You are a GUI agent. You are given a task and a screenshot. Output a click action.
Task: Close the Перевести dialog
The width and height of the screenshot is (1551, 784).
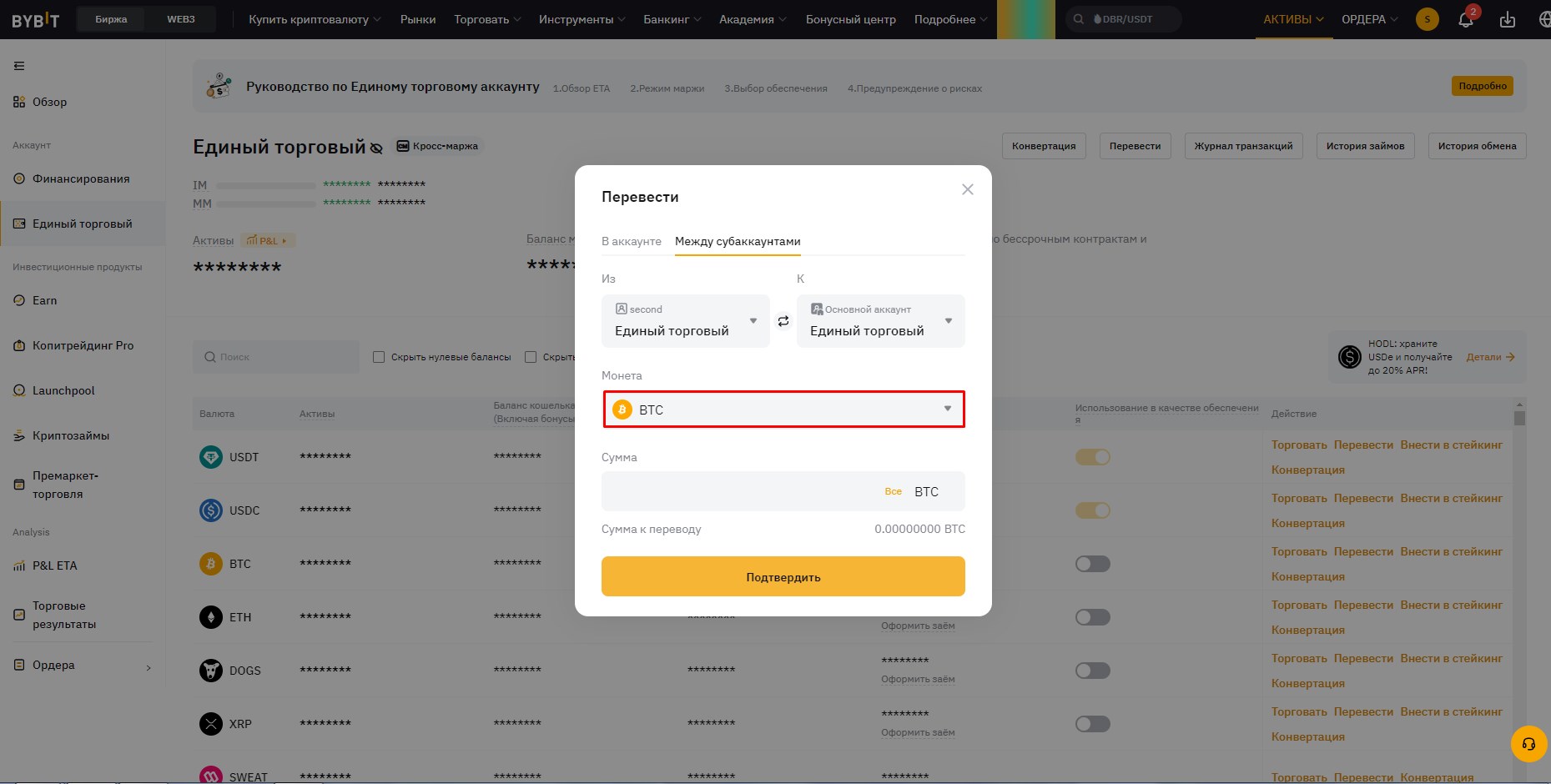[968, 189]
